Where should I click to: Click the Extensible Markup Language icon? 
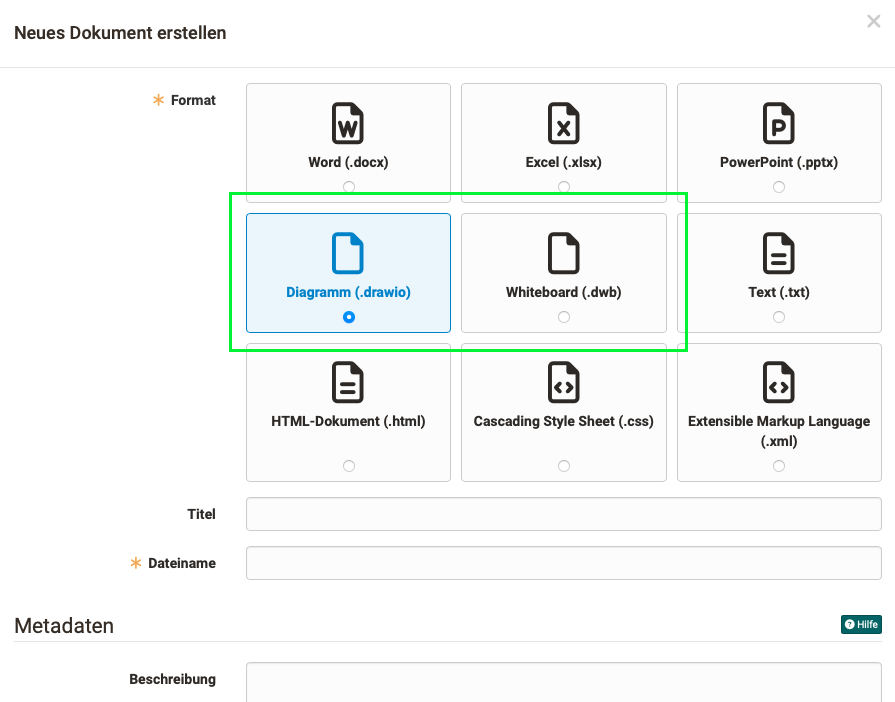pyautogui.click(x=779, y=383)
